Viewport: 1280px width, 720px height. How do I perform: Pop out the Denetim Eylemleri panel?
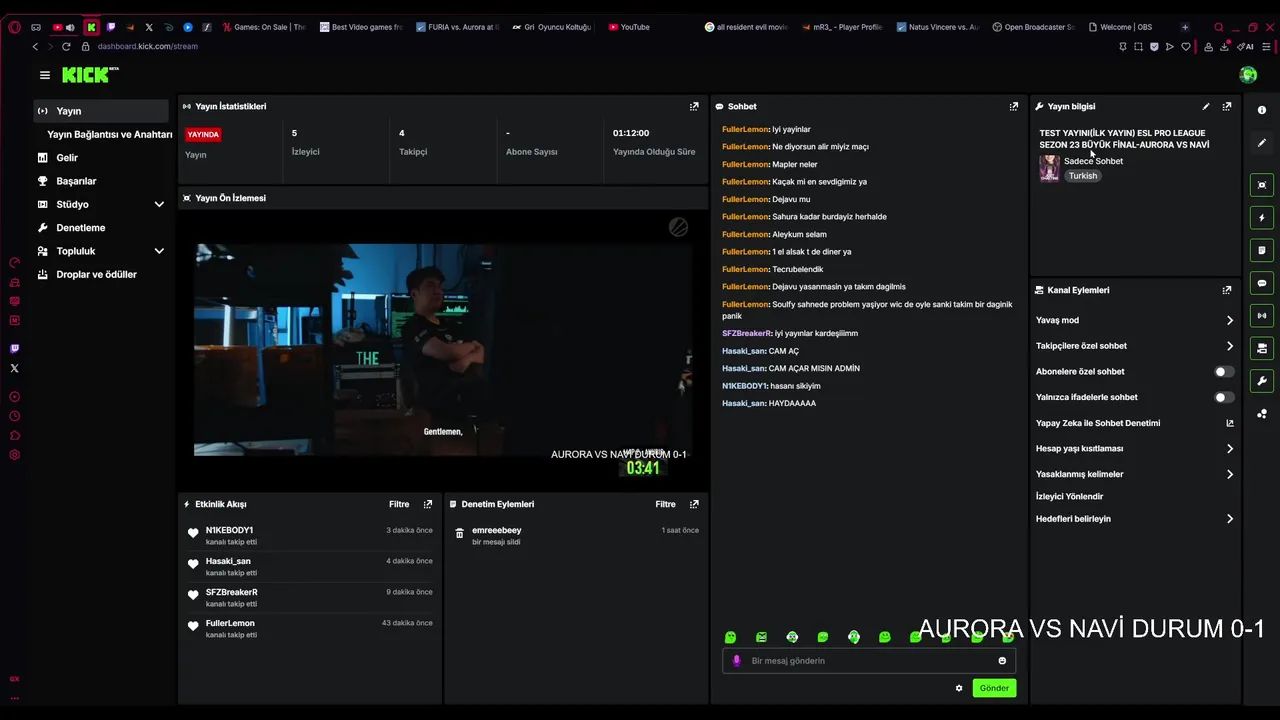tap(694, 504)
